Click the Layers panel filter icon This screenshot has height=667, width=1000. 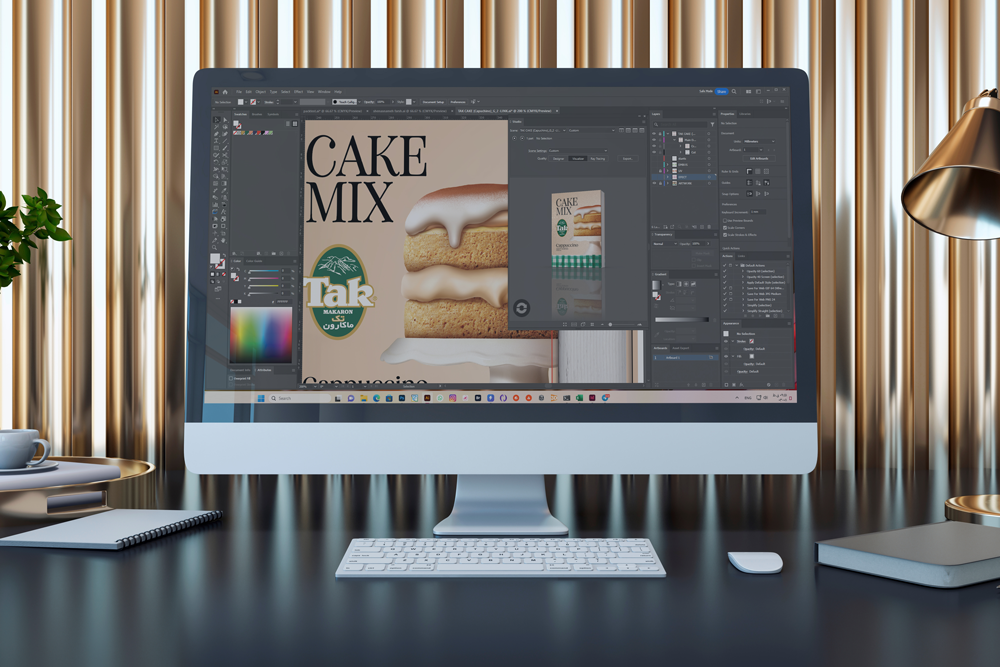[x=711, y=124]
